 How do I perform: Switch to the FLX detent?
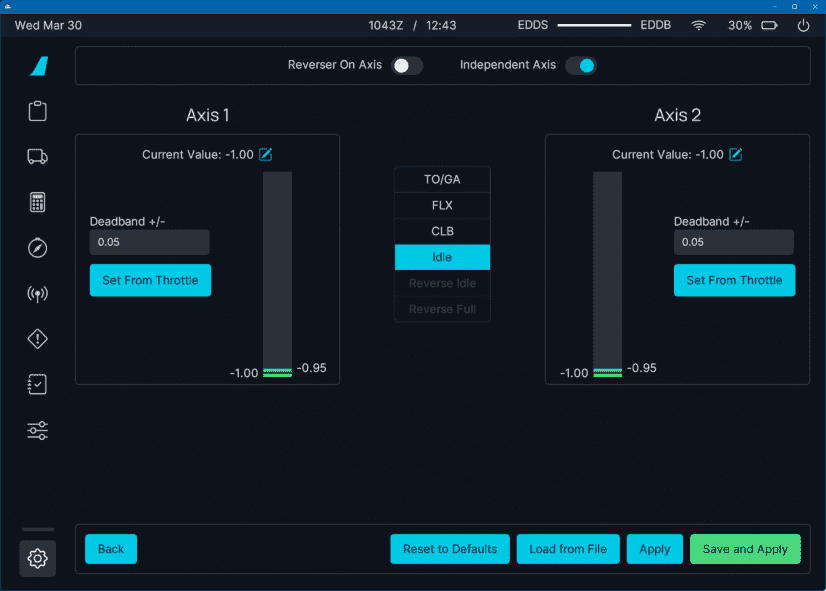click(x=442, y=206)
